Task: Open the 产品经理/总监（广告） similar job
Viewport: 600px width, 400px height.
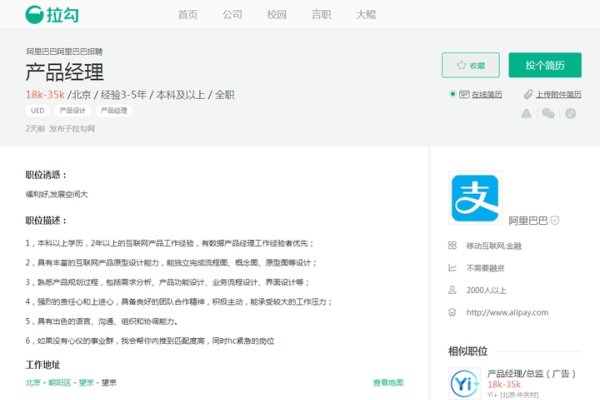Action: click(x=532, y=374)
